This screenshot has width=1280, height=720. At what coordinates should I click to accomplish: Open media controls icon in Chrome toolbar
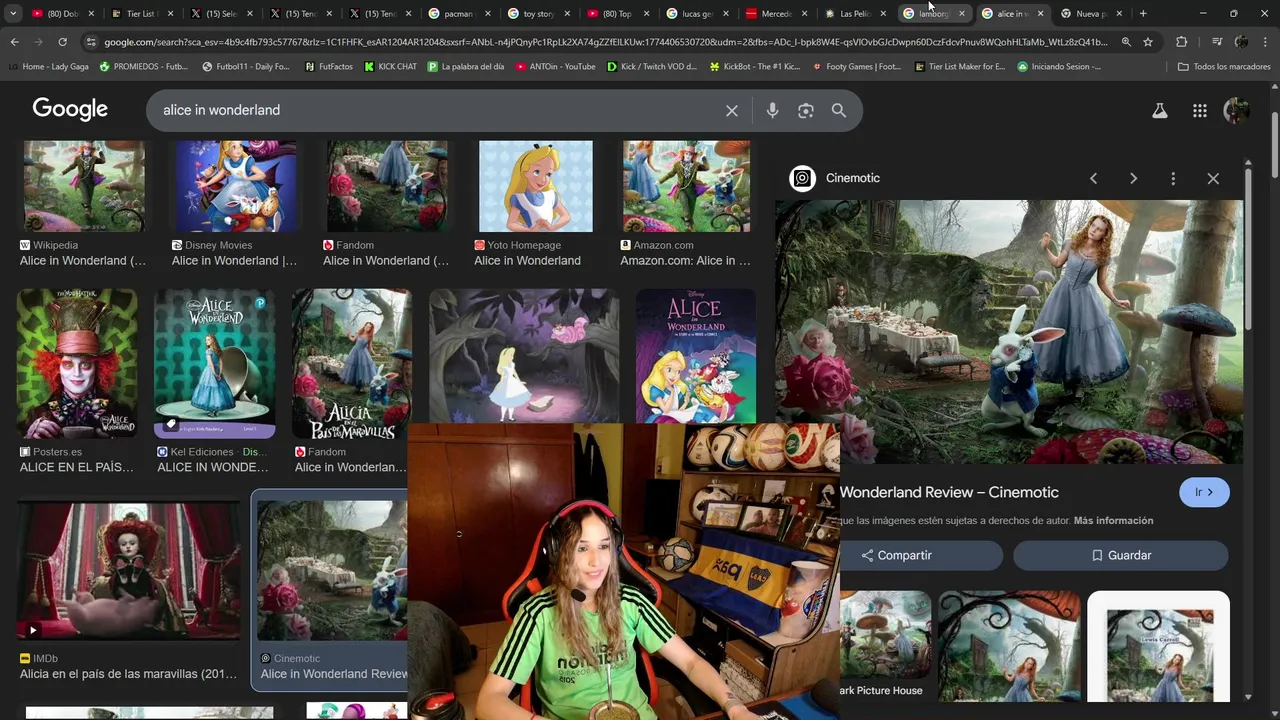point(1216,42)
